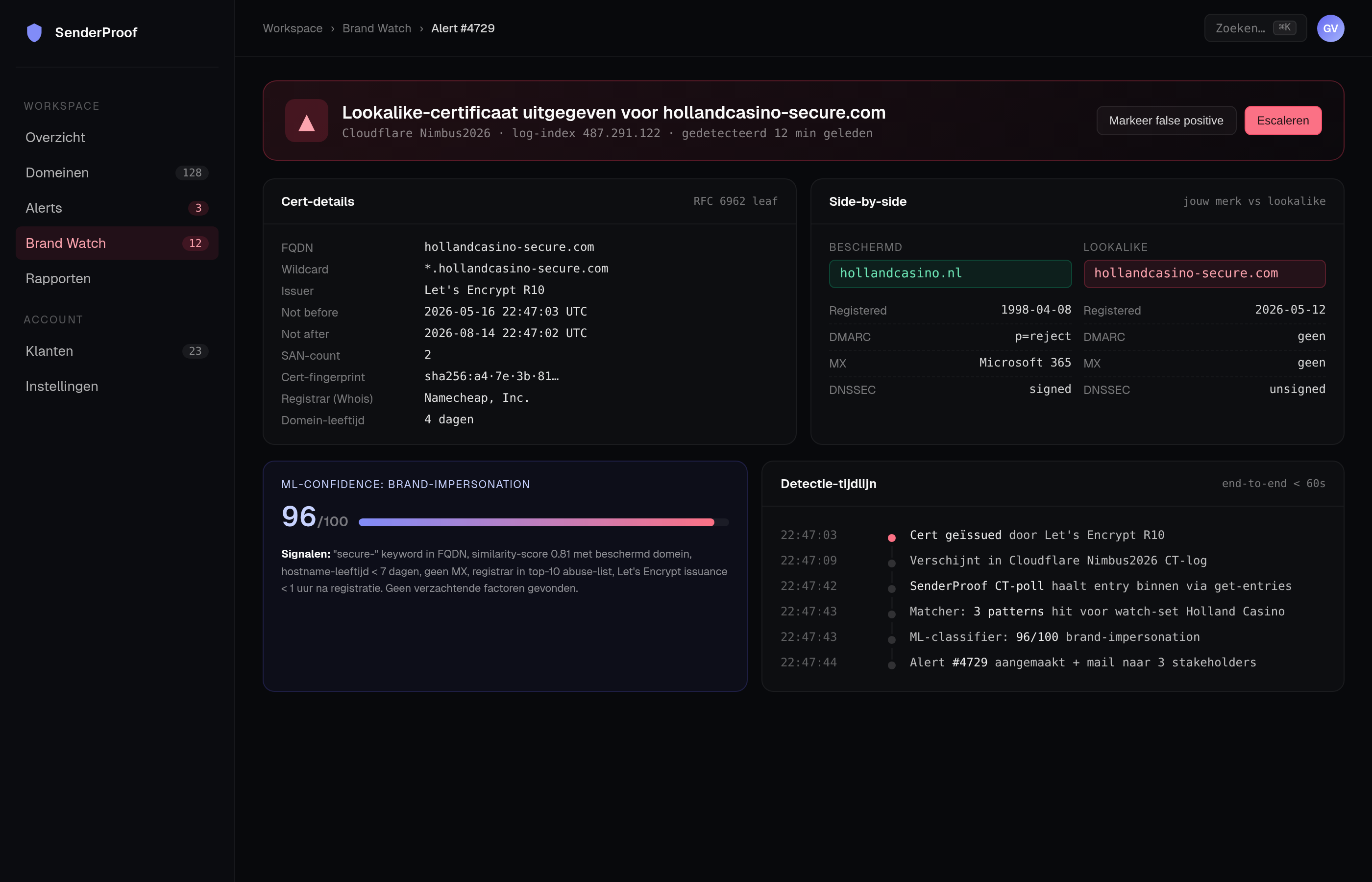Screen dimensions: 1372x882
Task: Click the Side-by-side panel title
Action: click(x=867, y=201)
